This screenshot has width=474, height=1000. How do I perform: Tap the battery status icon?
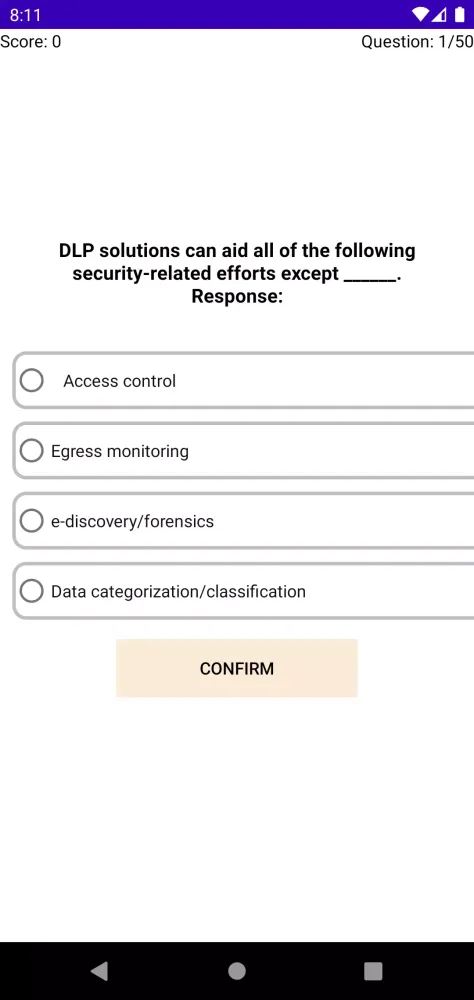click(x=460, y=14)
